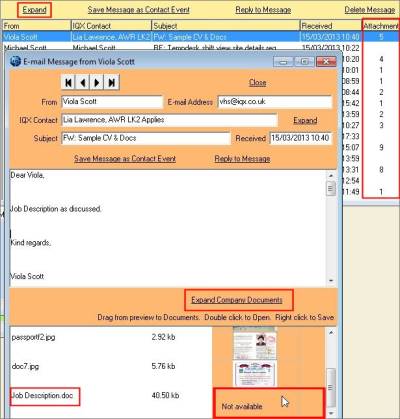
Task: Click message body scrollbar up arrow
Action: pyautogui.click(x=331, y=175)
